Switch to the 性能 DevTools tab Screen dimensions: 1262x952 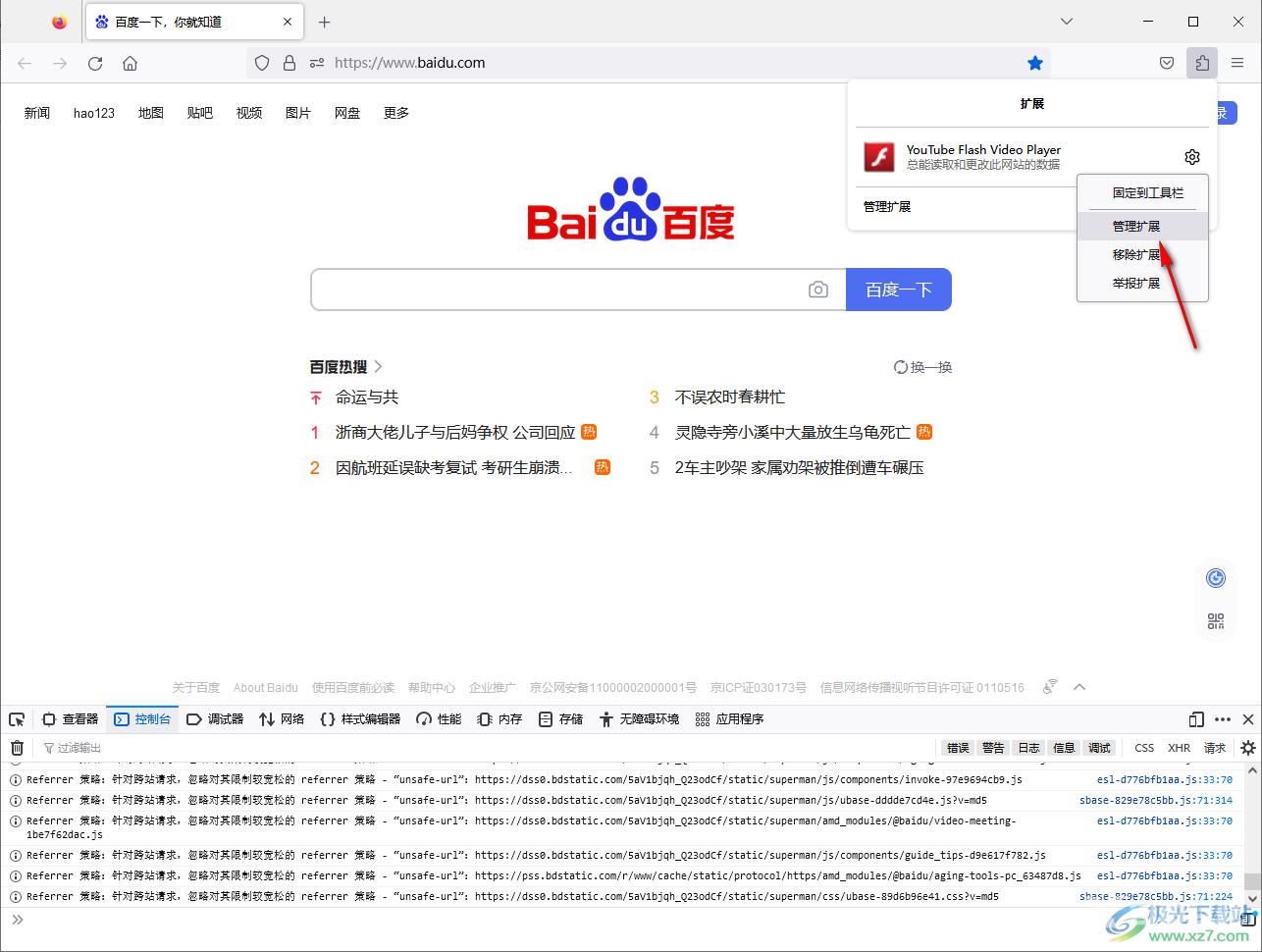click(439, 719)
